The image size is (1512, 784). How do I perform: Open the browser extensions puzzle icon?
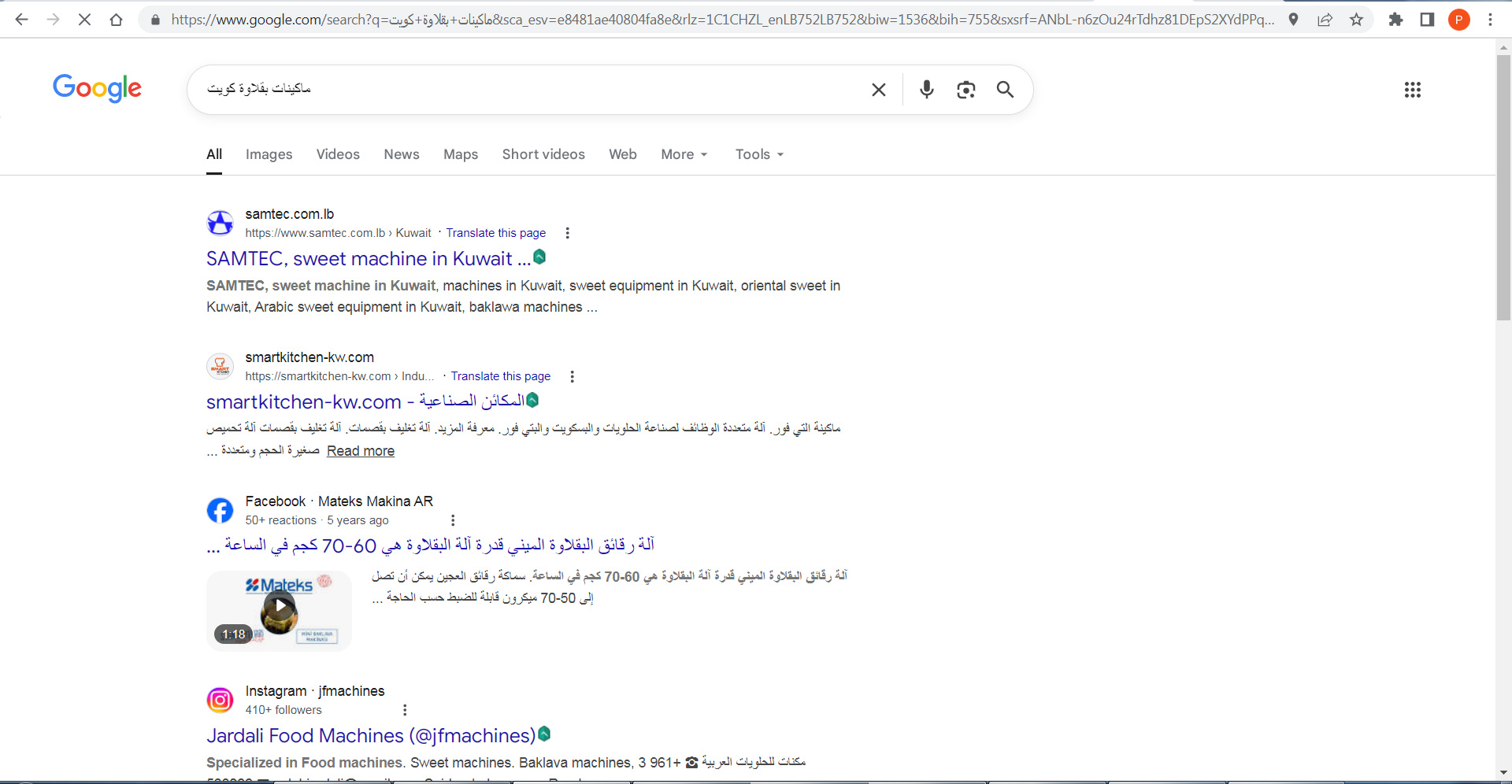pyautogui.click(x=1395, y=20)
